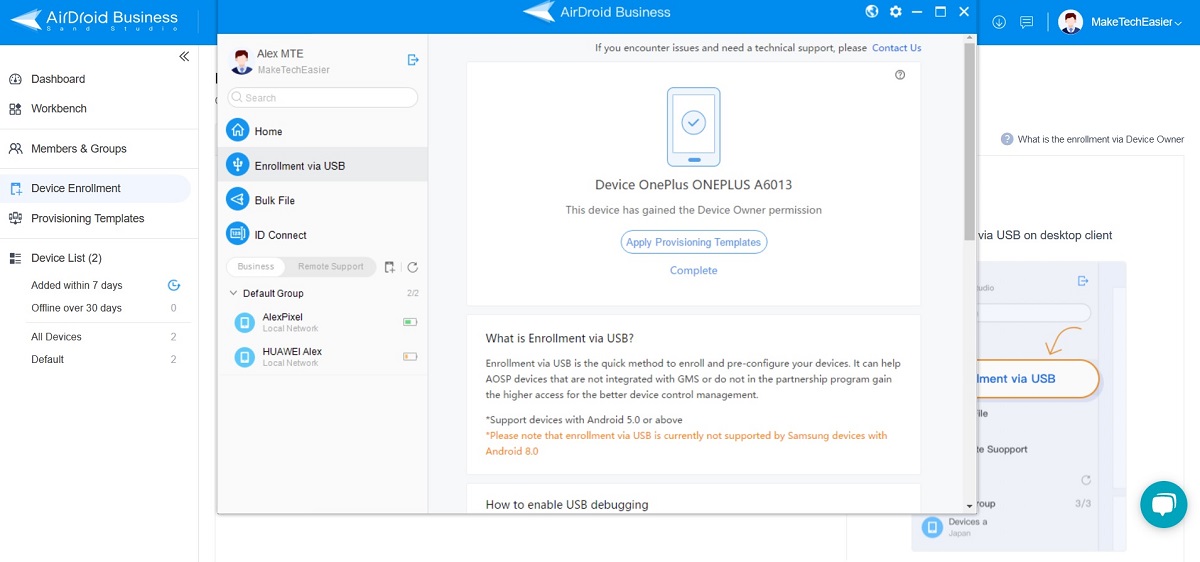Switch to Remote Support device tab
The height and width of the screenshot is (562, 1200).
pyautogui.click(x=330, y=267)
